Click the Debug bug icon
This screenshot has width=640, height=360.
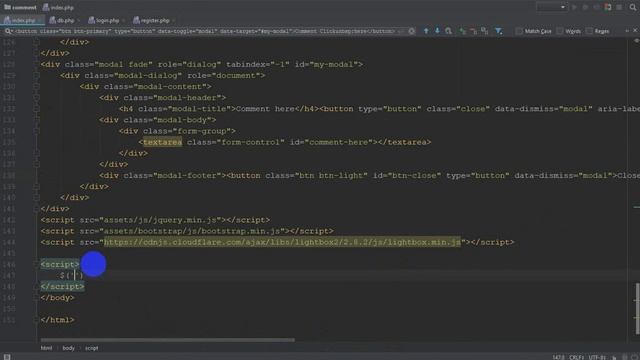(585, 7)
